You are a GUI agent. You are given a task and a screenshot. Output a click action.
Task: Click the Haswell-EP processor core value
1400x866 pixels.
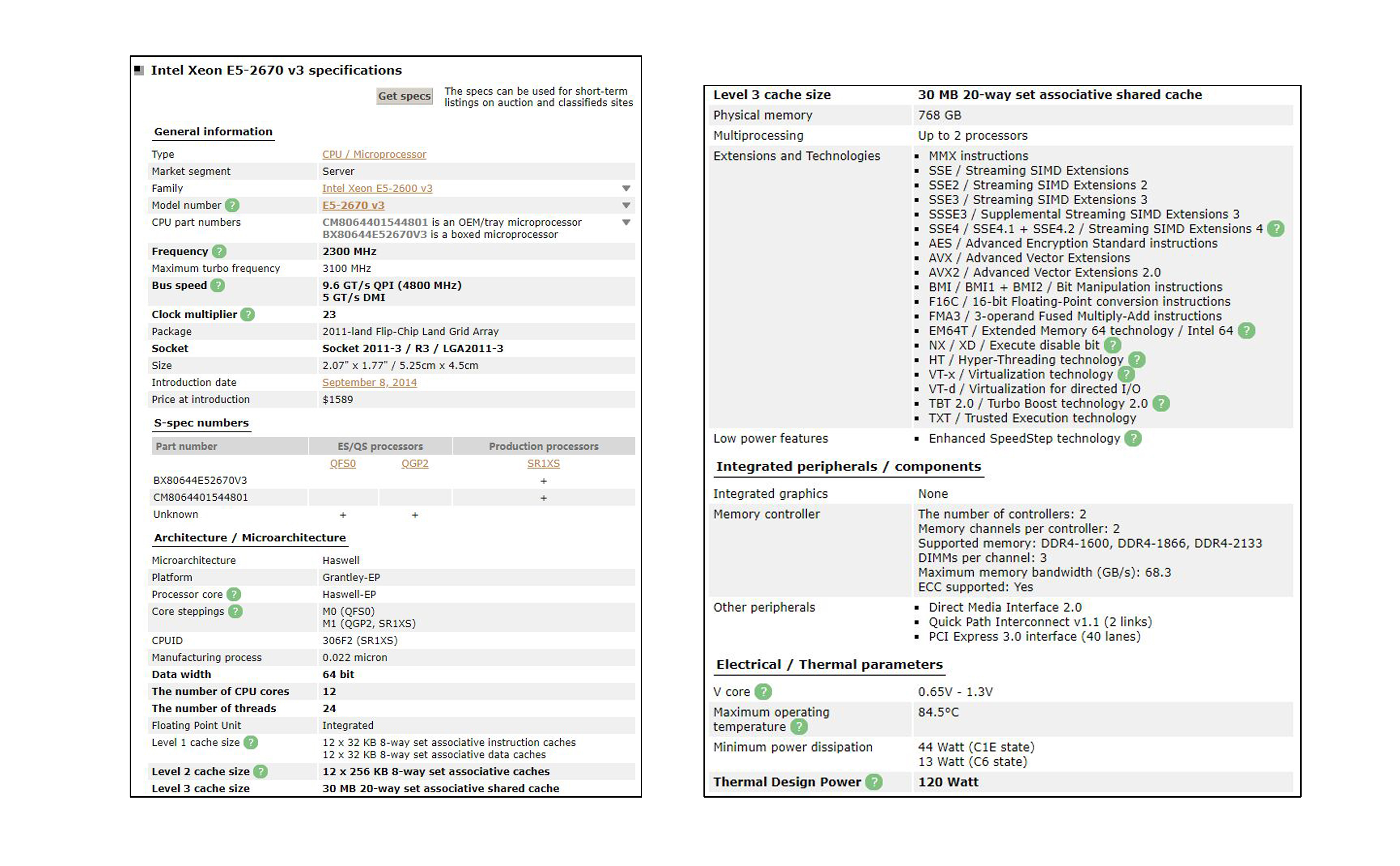pos(349,595)
